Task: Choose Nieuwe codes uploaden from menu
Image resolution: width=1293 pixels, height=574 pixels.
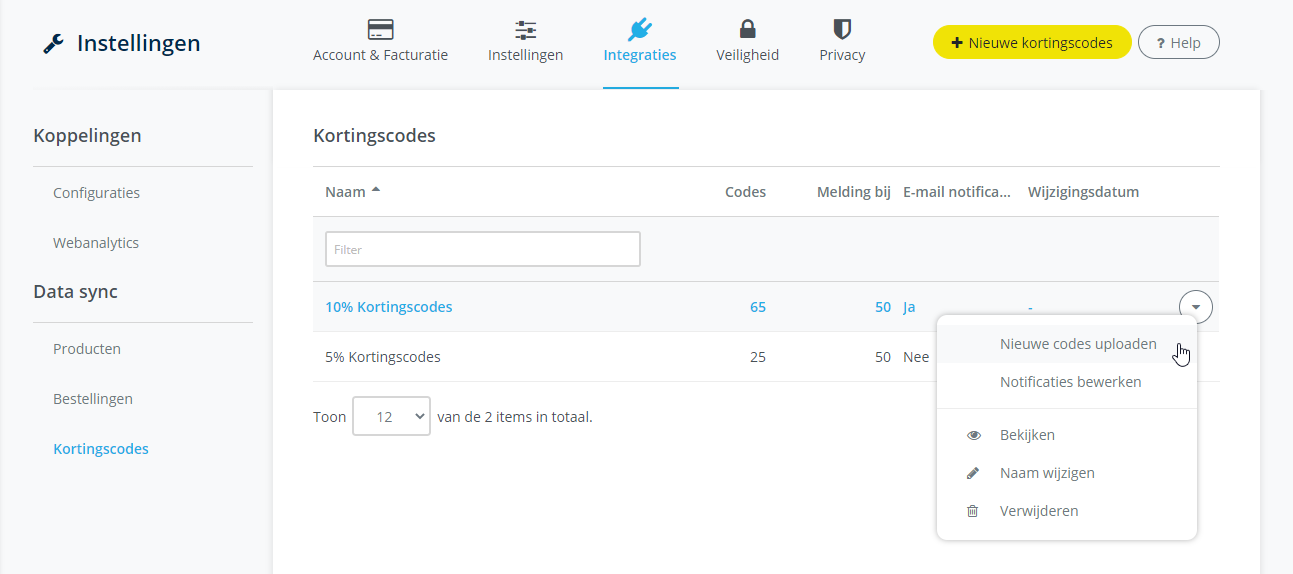Action: tap(1077, 344)
